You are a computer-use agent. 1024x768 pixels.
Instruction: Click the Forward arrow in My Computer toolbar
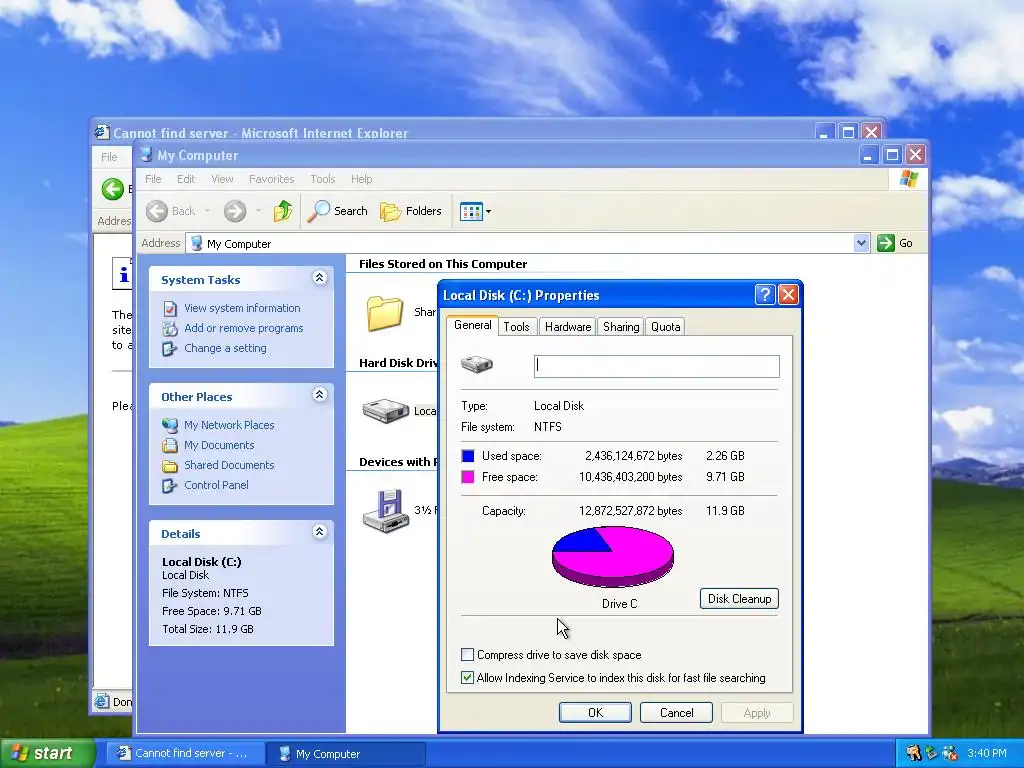click(235, 211)
